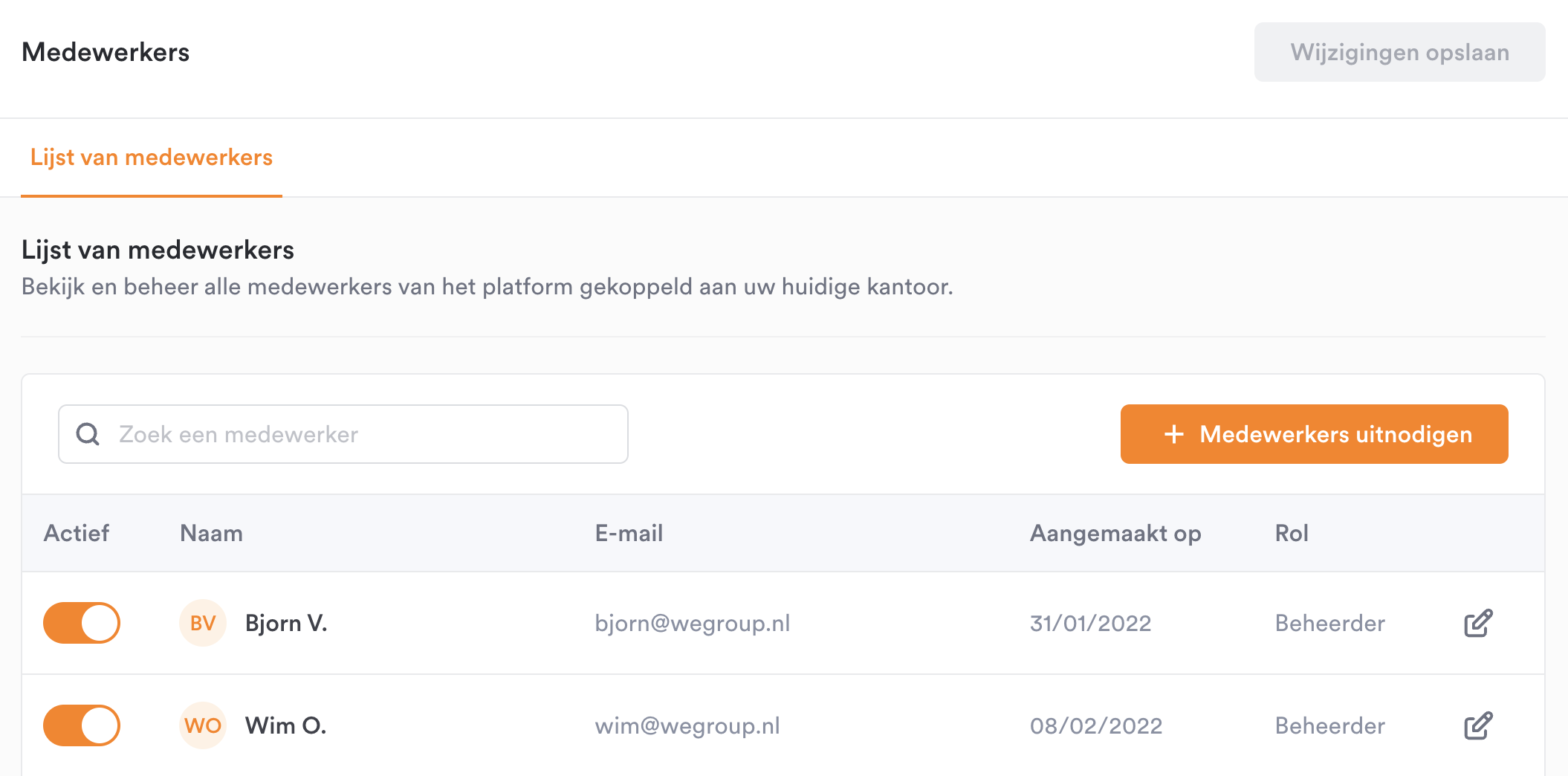Image resolution: width=1568 pixels, height=776 pixels.
Task: Click the BV avatar badge
Action: (x=203, y=623)
